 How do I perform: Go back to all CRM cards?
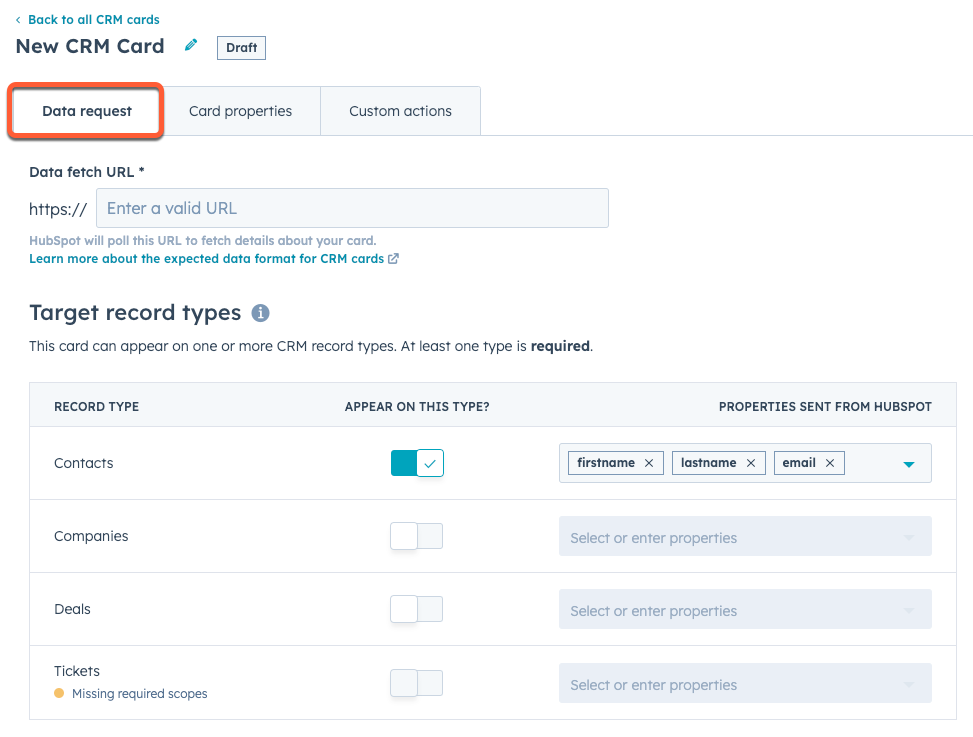click(93, 20)
